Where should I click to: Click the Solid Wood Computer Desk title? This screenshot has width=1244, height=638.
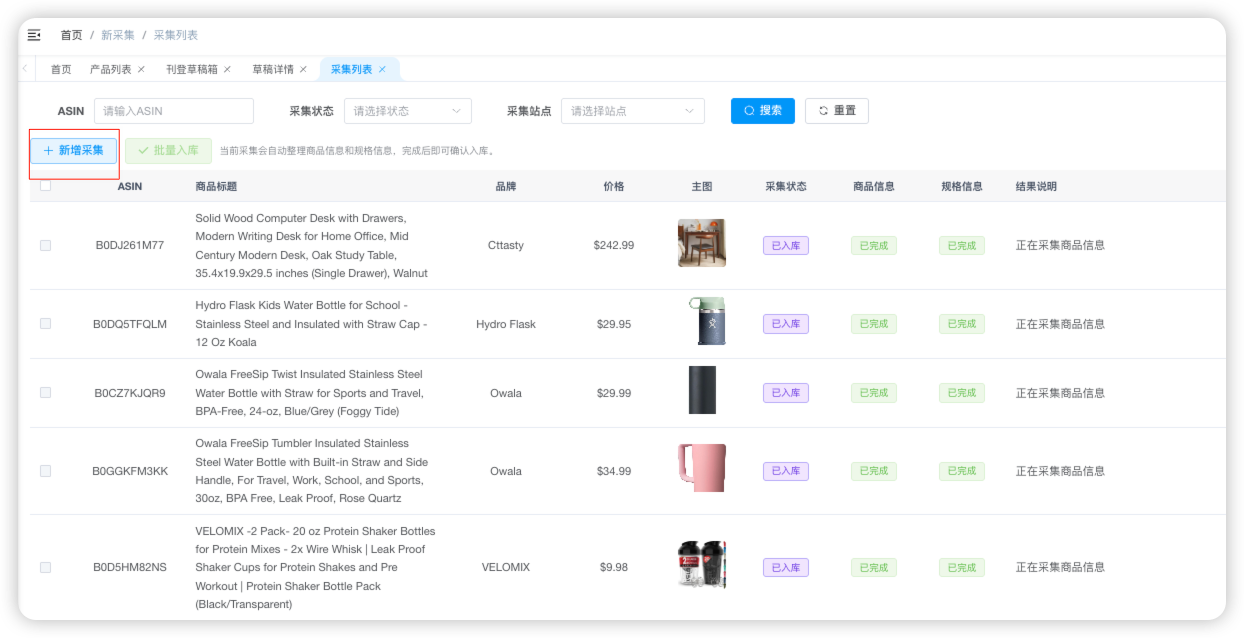click(312, 245)
